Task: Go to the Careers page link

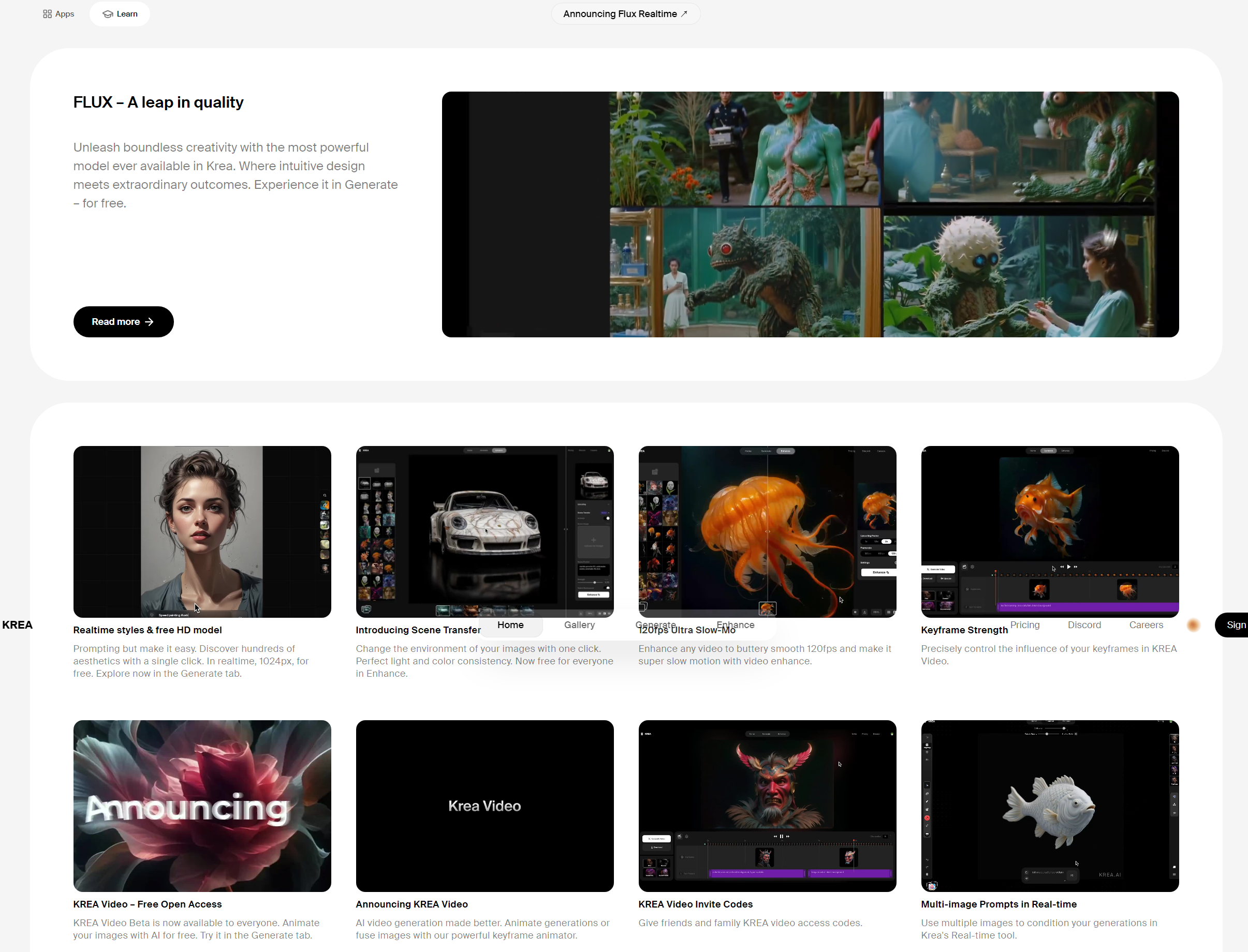Action: click(x=1146, y=624)
